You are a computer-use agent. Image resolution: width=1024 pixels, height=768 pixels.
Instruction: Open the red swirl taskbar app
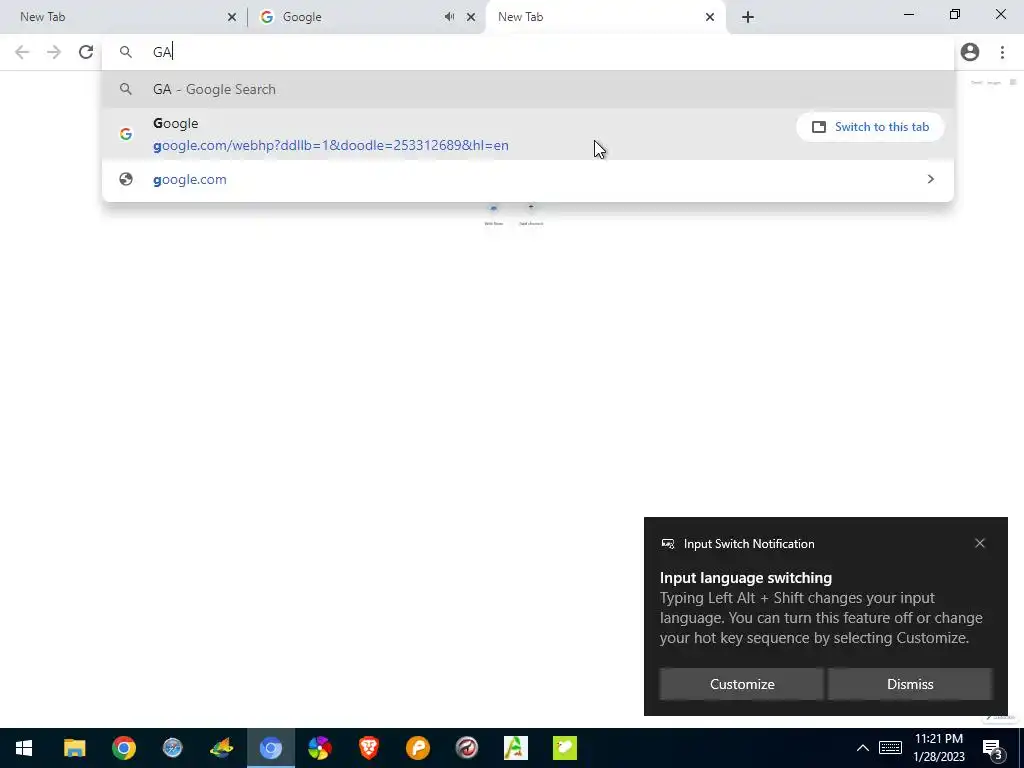tap(466, 748)
